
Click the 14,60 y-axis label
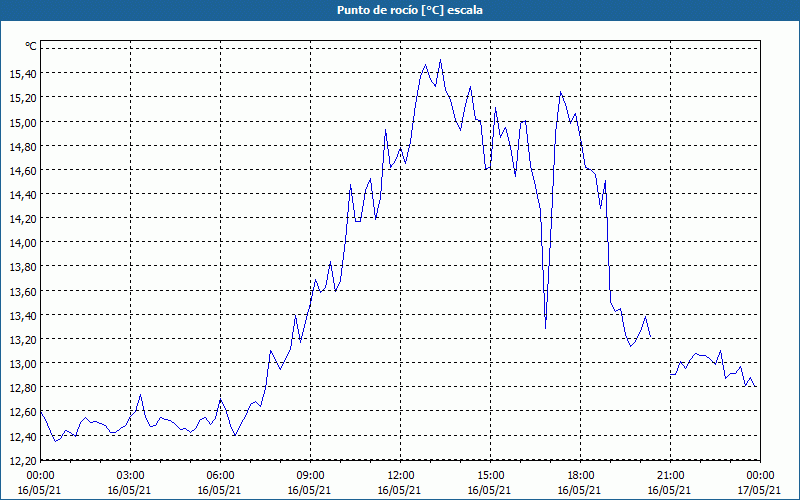(23, 171)
